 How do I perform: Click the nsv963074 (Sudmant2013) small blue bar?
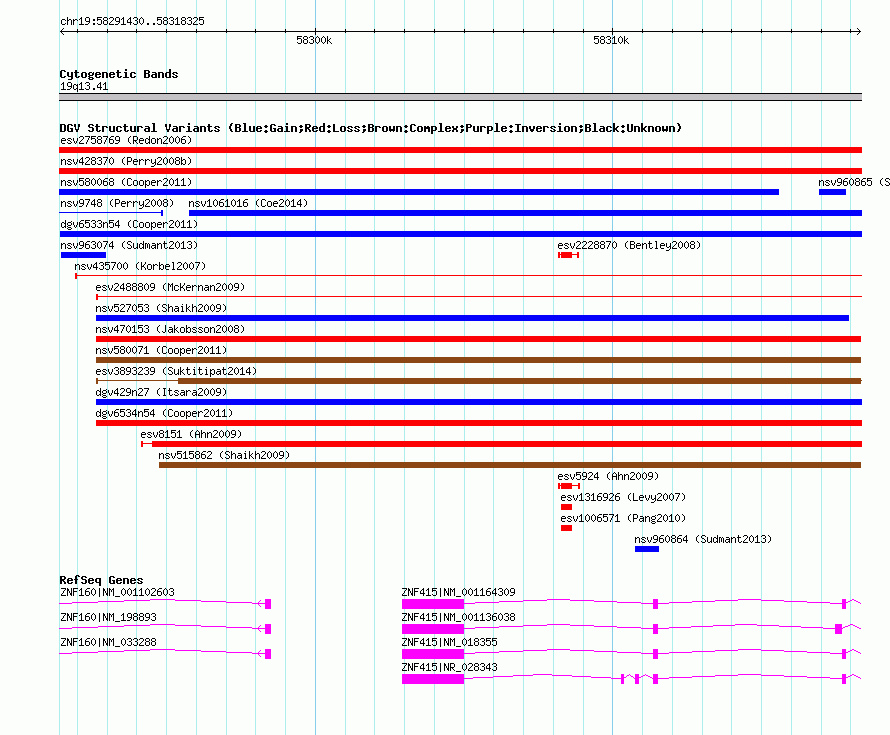point(83,255)
